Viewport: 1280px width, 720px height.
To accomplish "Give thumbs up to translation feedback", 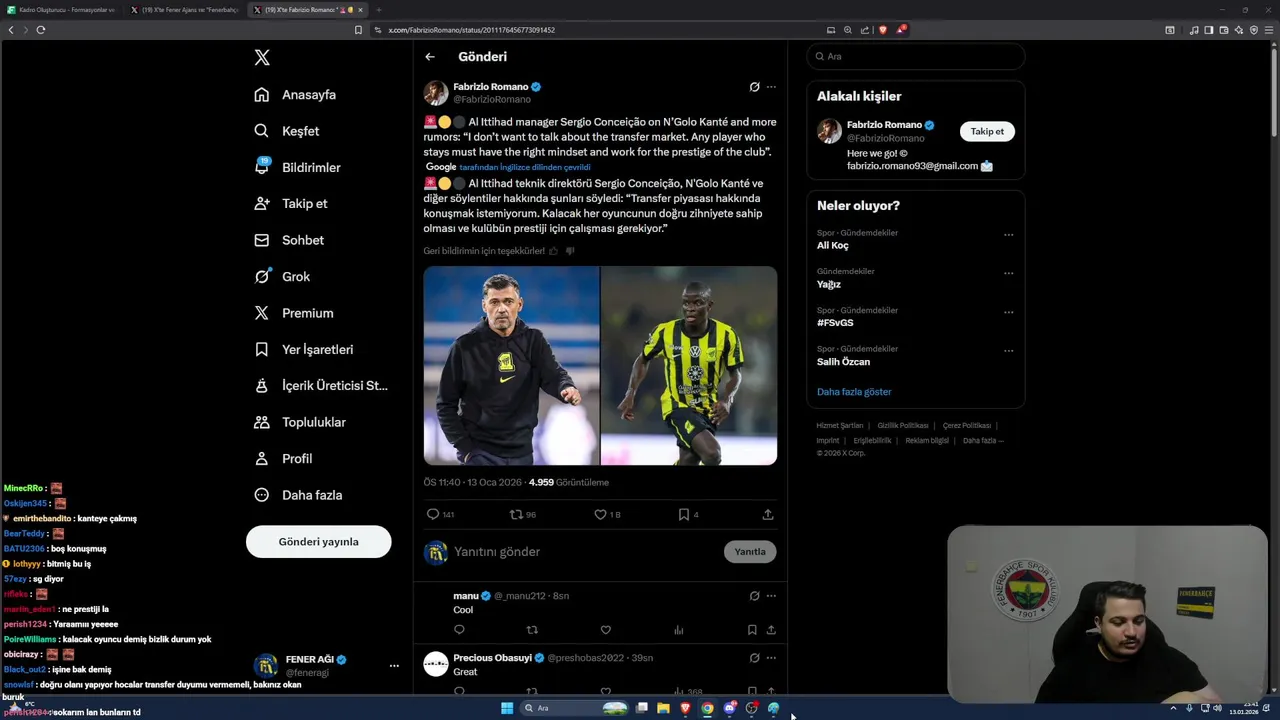I will tap(553, 251).
